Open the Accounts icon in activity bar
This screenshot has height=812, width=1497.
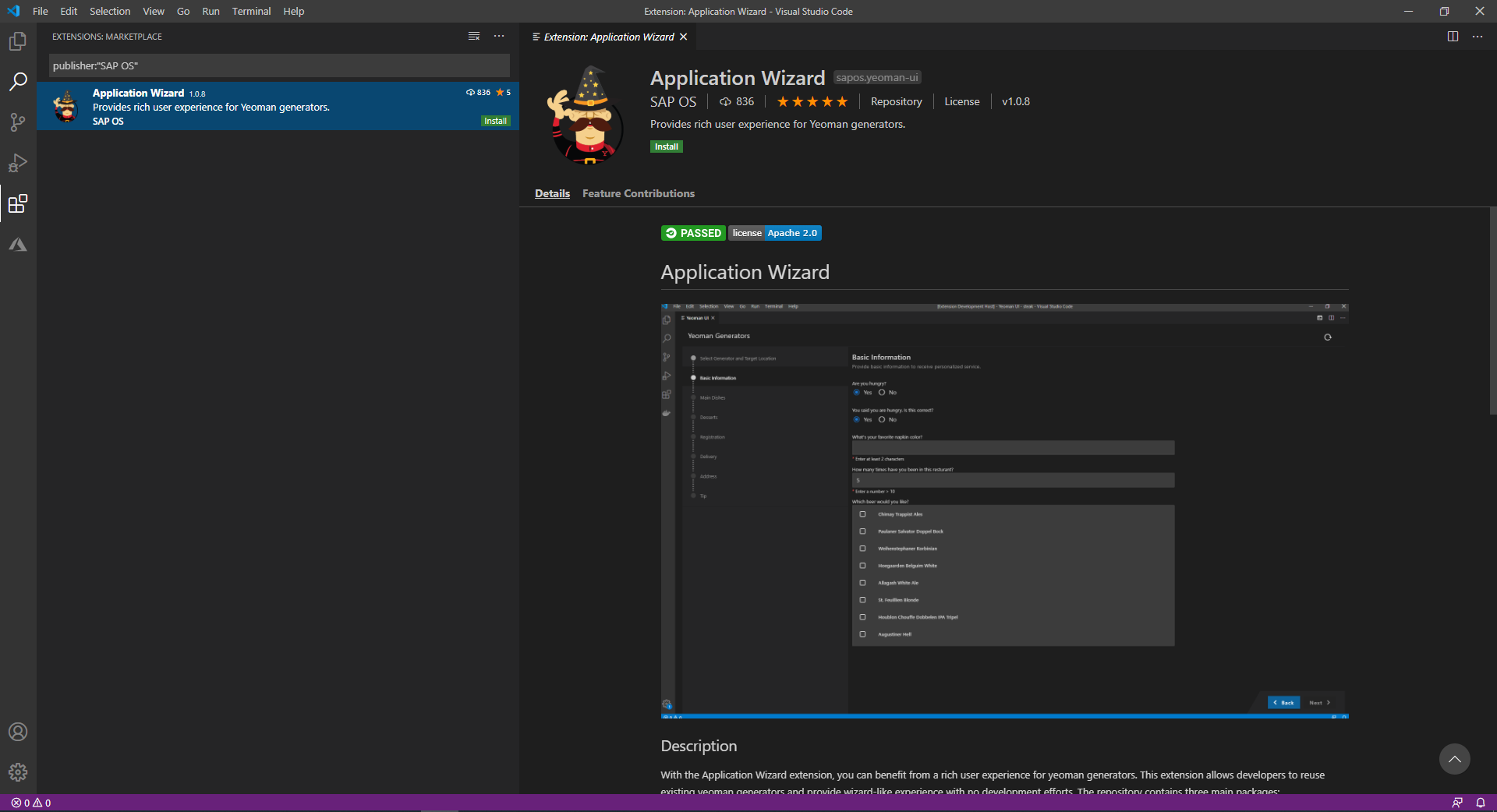tap(17, 732)
